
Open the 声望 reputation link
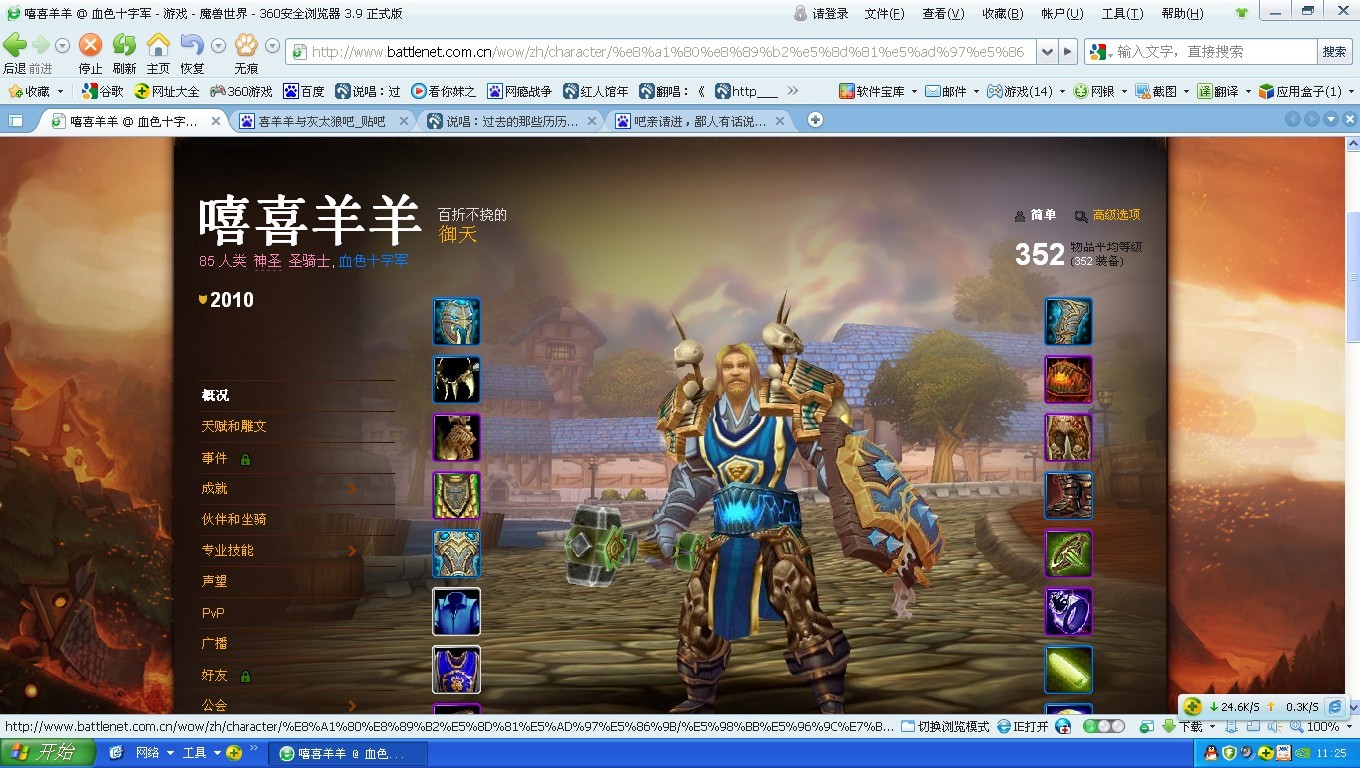click(214, 581)
